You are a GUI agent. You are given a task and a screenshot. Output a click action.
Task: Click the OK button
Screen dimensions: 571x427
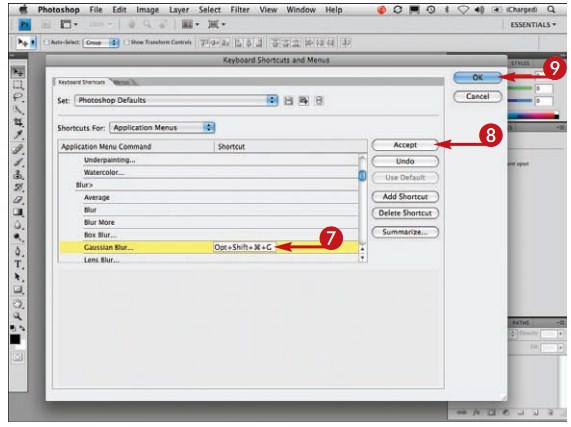(x=477, y=78)
